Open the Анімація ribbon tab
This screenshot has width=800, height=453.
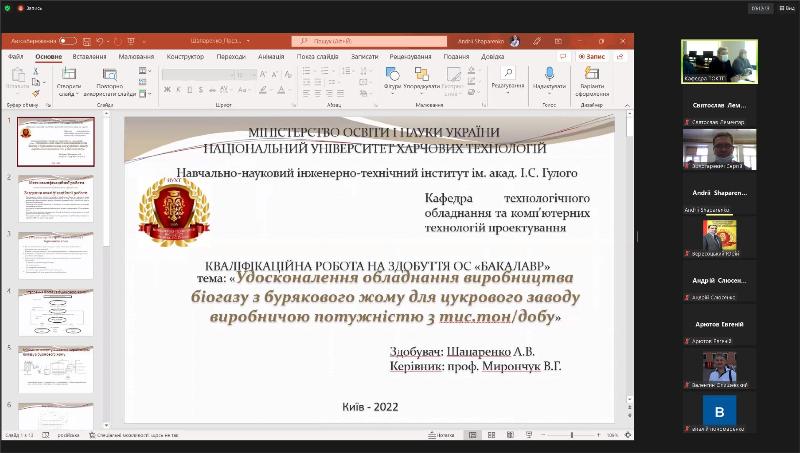(x=270, y=57)
